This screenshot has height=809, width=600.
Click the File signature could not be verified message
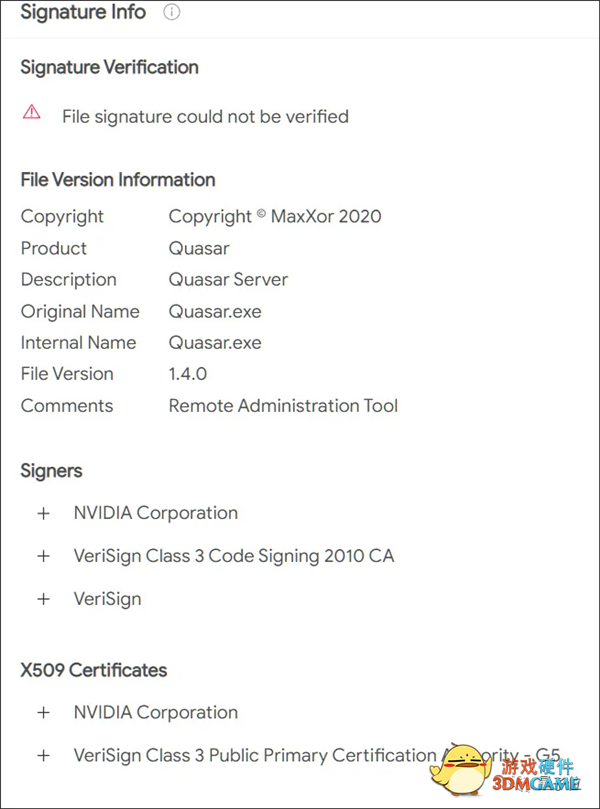[205, 117]
